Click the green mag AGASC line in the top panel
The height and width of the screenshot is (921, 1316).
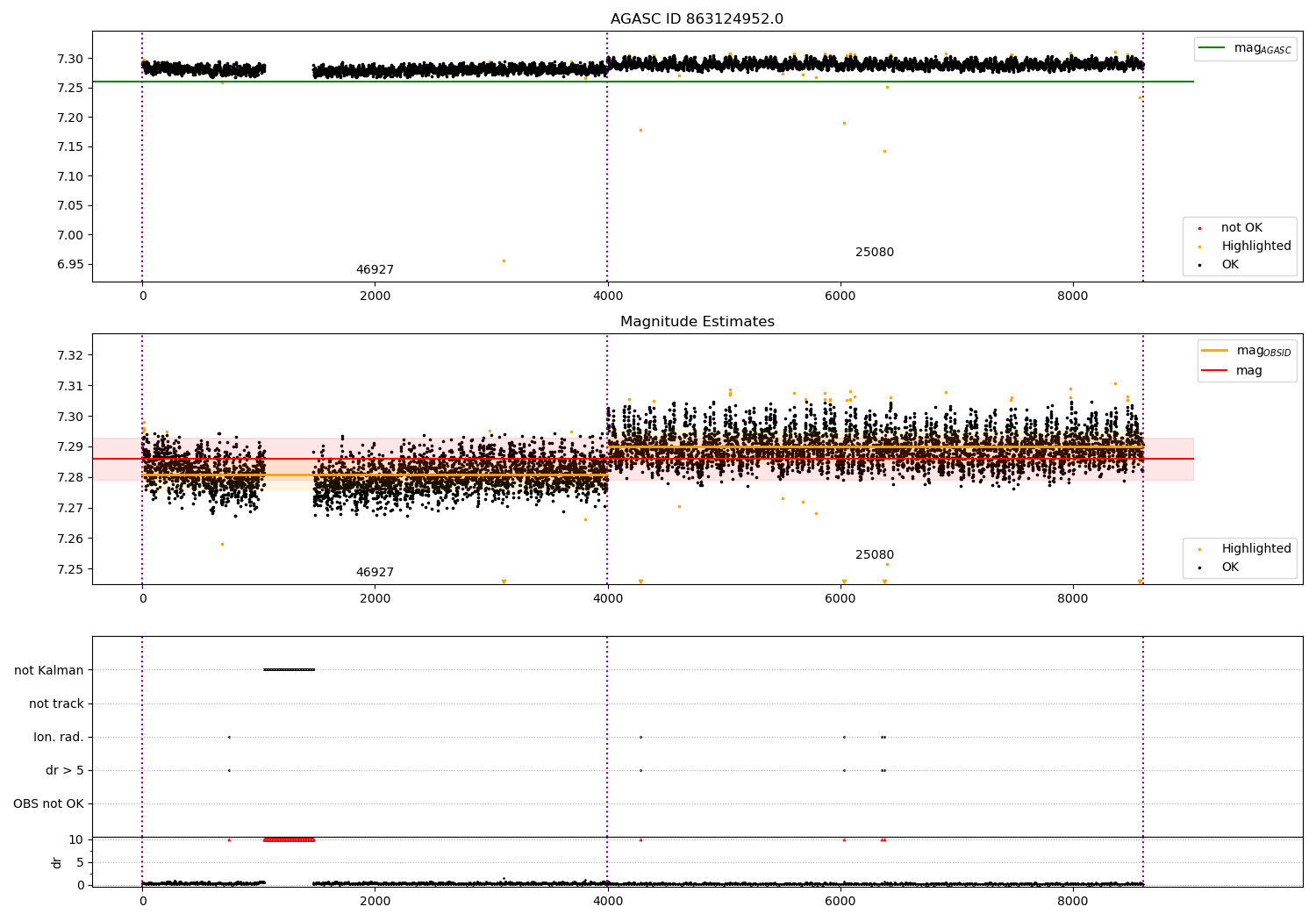(642, 82)
